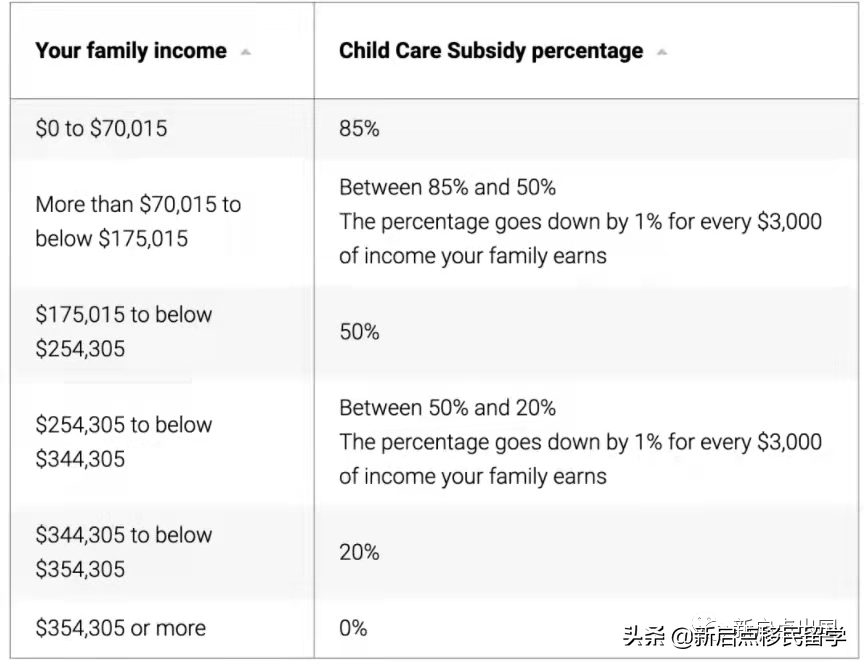Viewport: 865px width, 666px height.
Task: Click the Between 85% and 50% text
Action: click(x=447, y=187)
